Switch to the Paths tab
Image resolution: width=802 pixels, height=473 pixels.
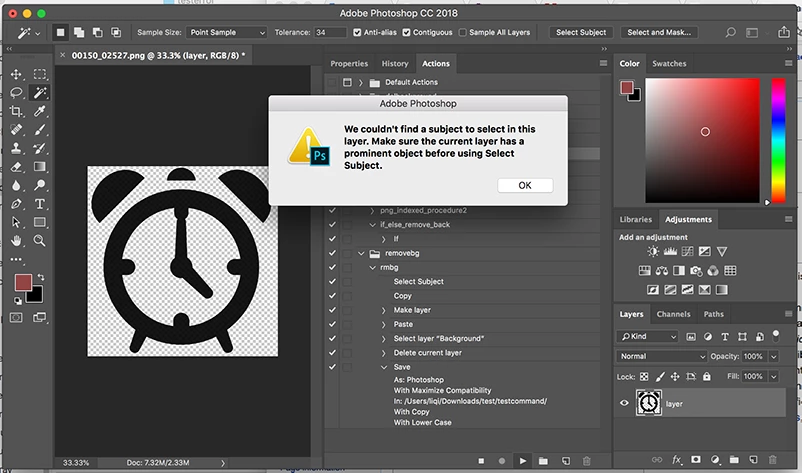tap(714, 314)
